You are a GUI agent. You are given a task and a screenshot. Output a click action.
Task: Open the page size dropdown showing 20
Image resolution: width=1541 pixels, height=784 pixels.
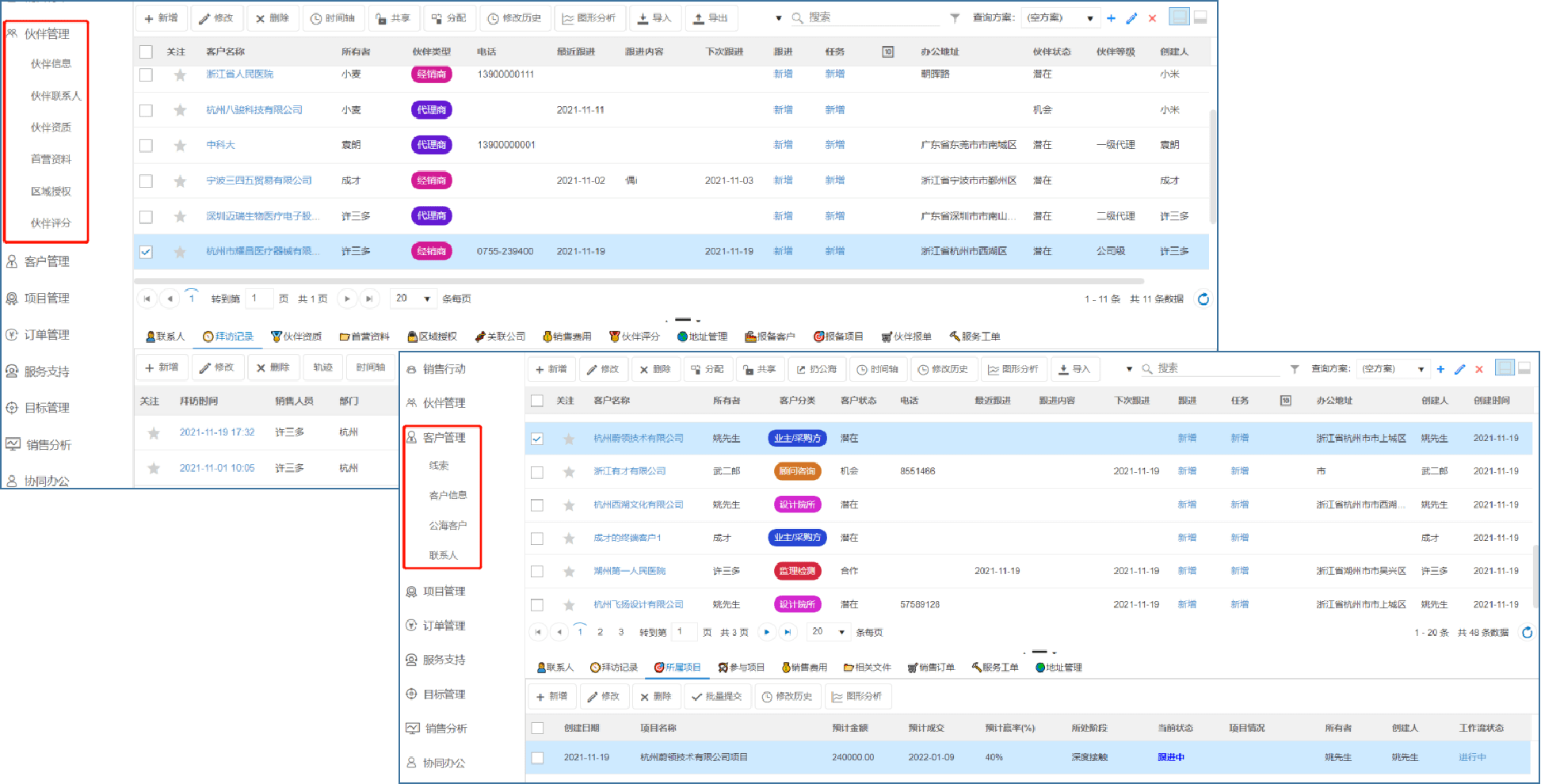click(x=413, y=299)
